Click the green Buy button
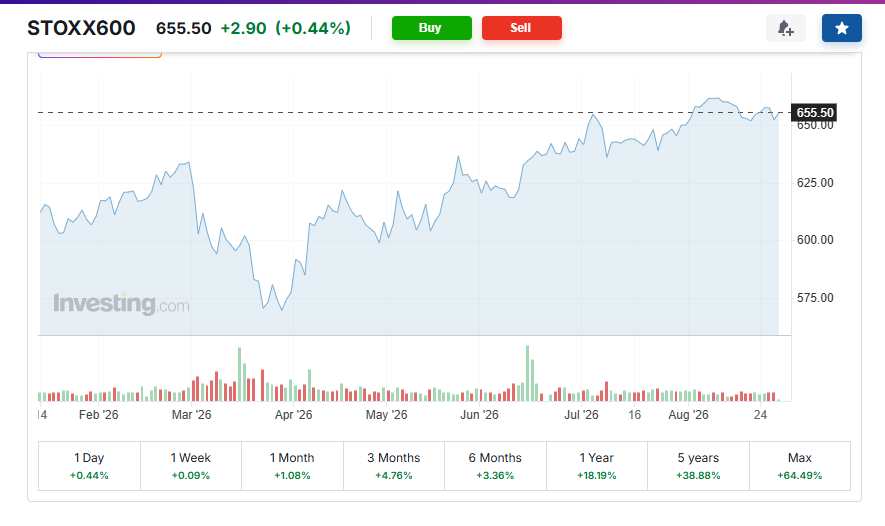Viewport: 885px width, 526px height. tap(432, 28)
